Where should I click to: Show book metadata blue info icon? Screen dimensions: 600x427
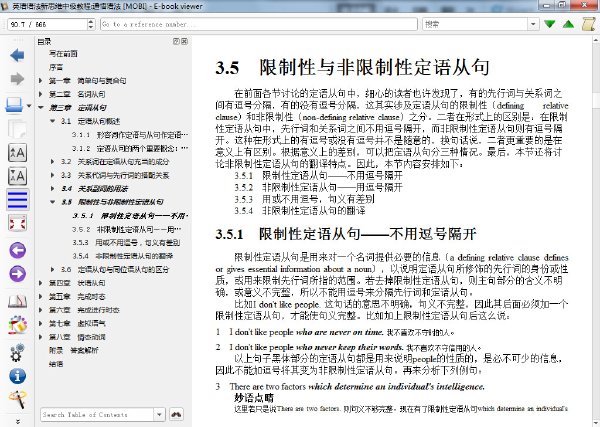coord(17,376)
